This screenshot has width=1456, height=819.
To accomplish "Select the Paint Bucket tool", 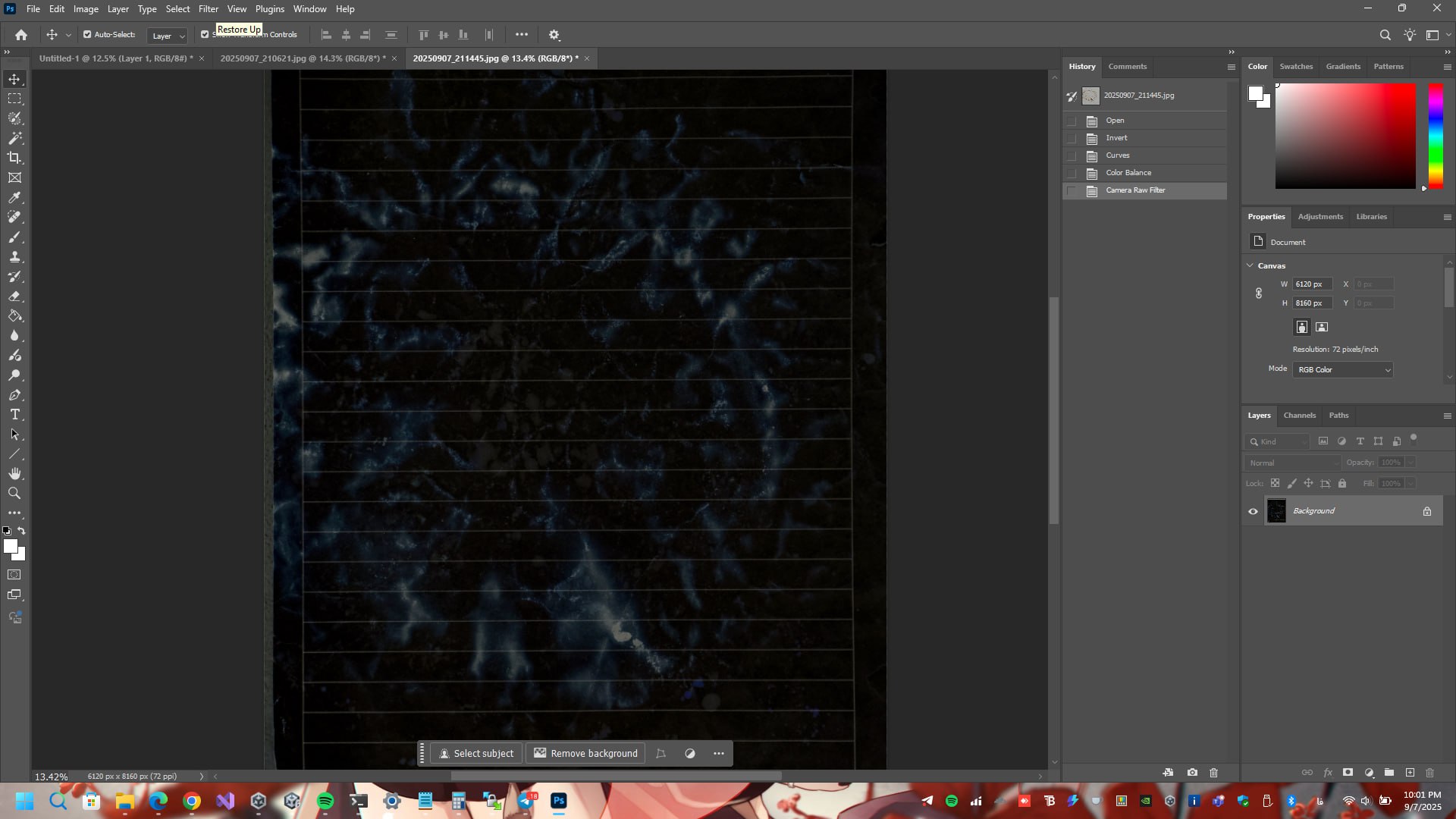I will pyautogui.click(x=14, y=315).
